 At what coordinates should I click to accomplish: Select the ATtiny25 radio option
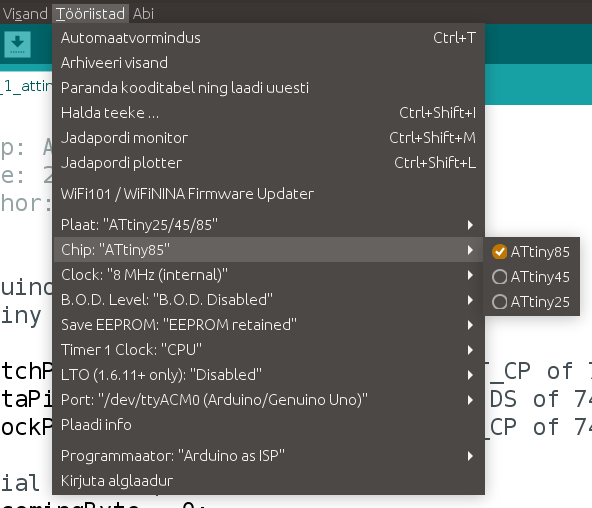532,302
